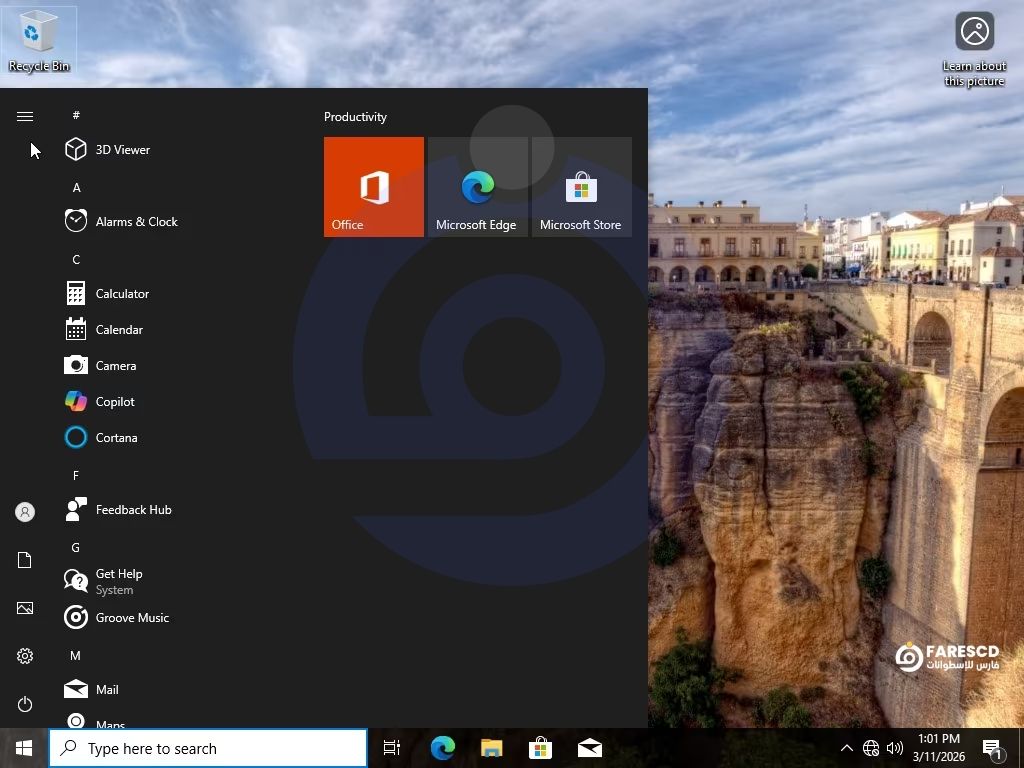Image resolution: width=1024 pixels, height=768 pixels.
Task: Open the Calculator app
Action: 121,294
